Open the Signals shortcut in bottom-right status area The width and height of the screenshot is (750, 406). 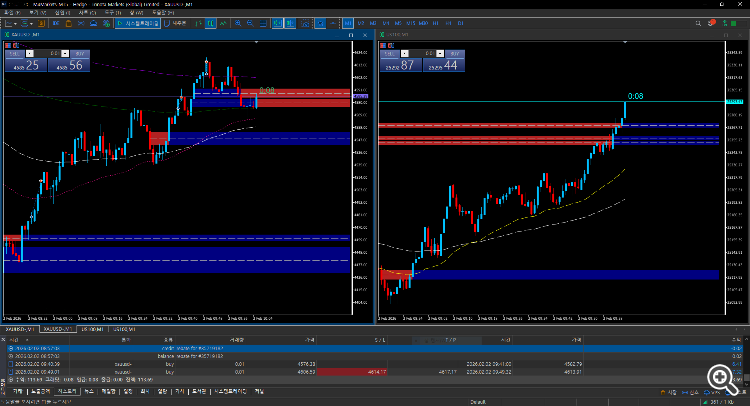(x=690, y=392)
